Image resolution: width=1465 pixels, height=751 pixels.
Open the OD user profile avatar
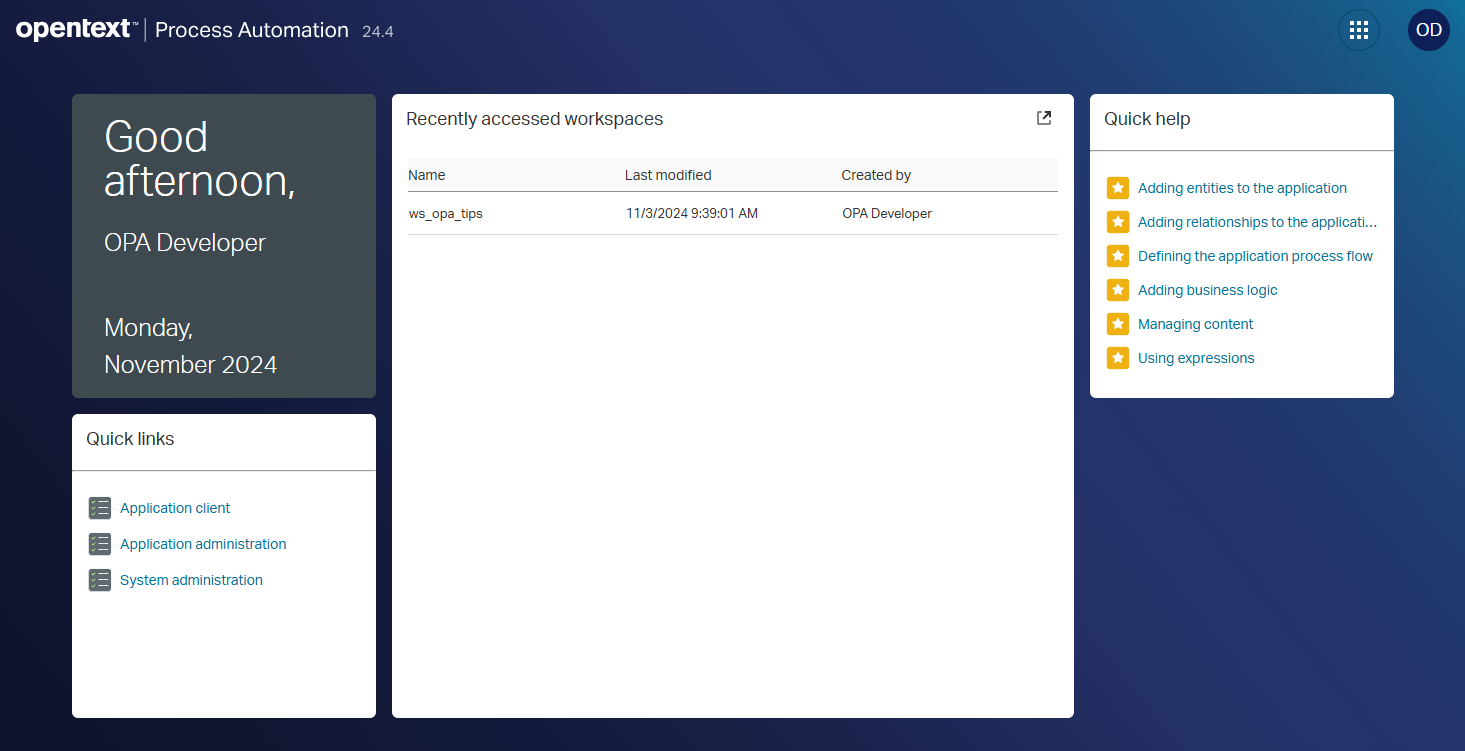click(x=1428, y=30)
